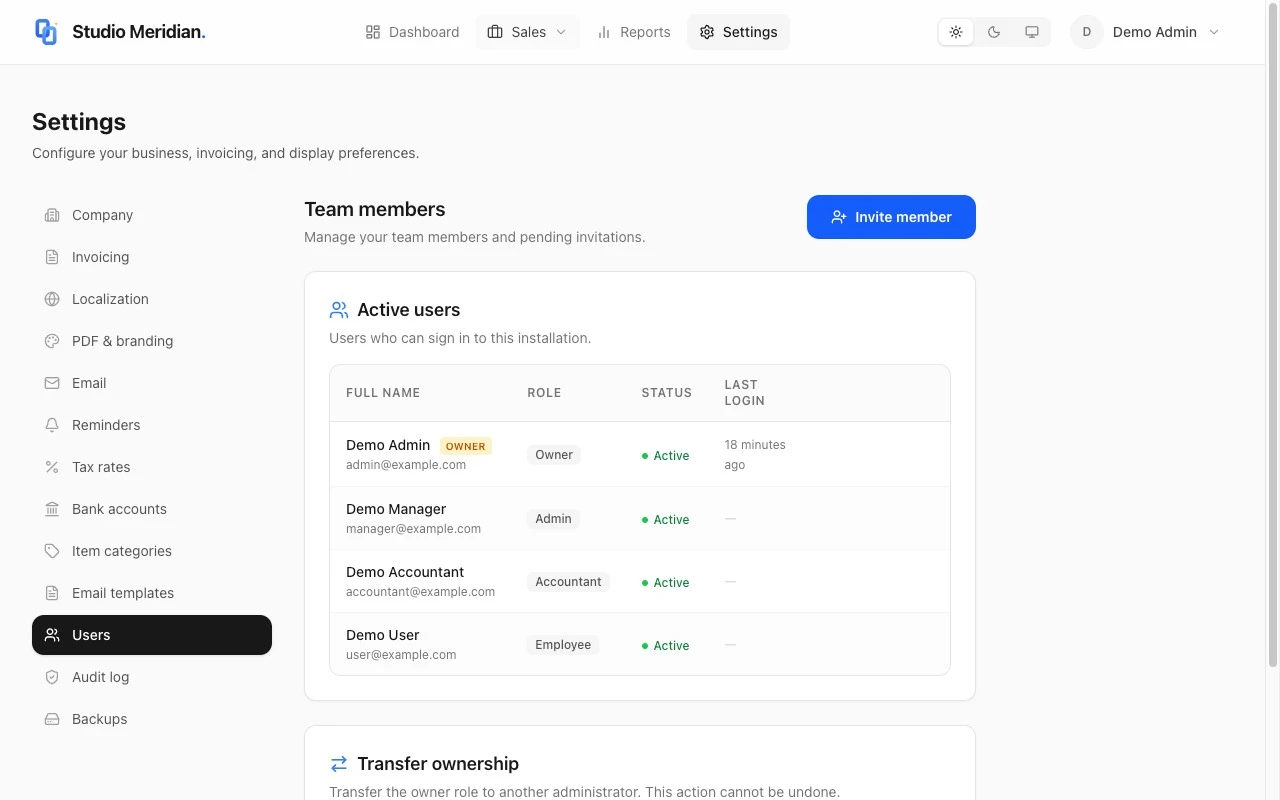This screenshot has width=1280, height=800.
Task: Click the Company building icon
Action: pos(52,215)
